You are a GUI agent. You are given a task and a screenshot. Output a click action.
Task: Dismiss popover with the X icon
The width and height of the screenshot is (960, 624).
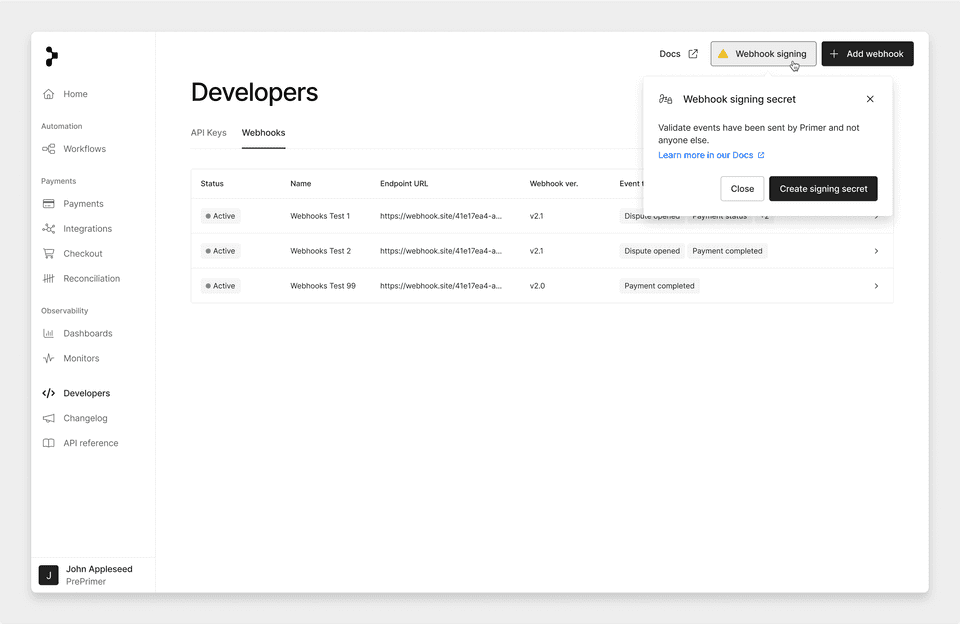(870, 99)
